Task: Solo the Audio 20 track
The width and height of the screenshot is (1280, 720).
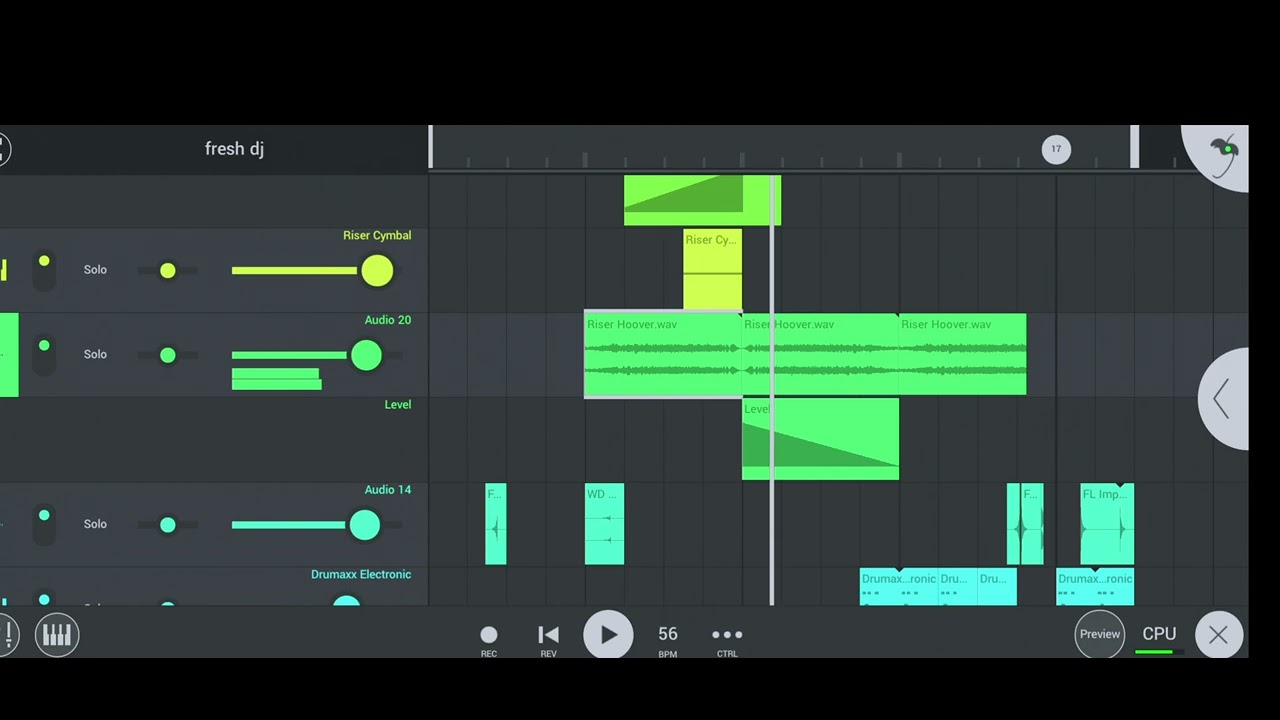Action: pyautogui.click(x=95, y=354)
